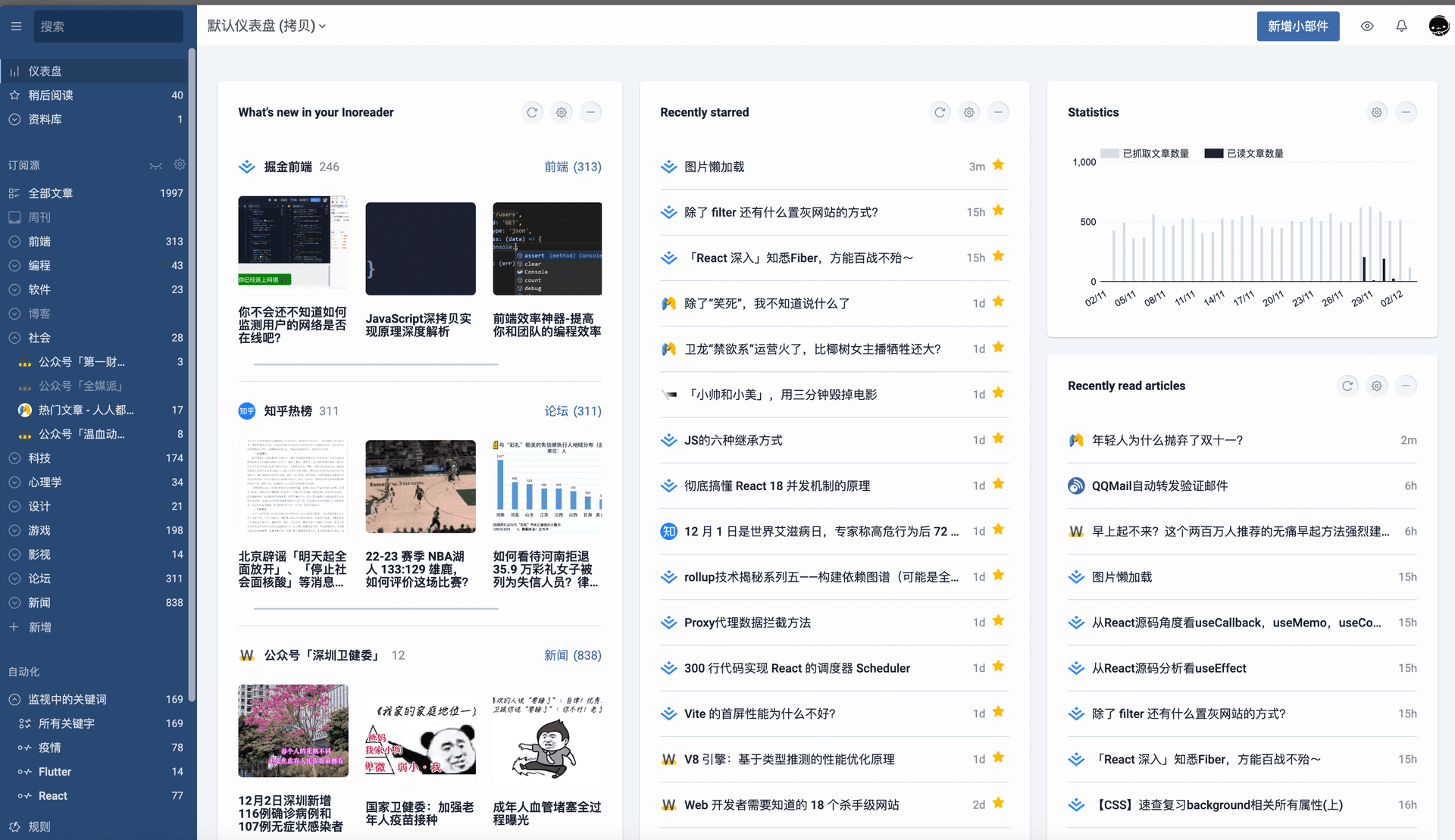Image resolution: width=1455 pixels, height=840 pixels.
Task: Open the 新闻 (838) folder link
Action: (573, 656)
